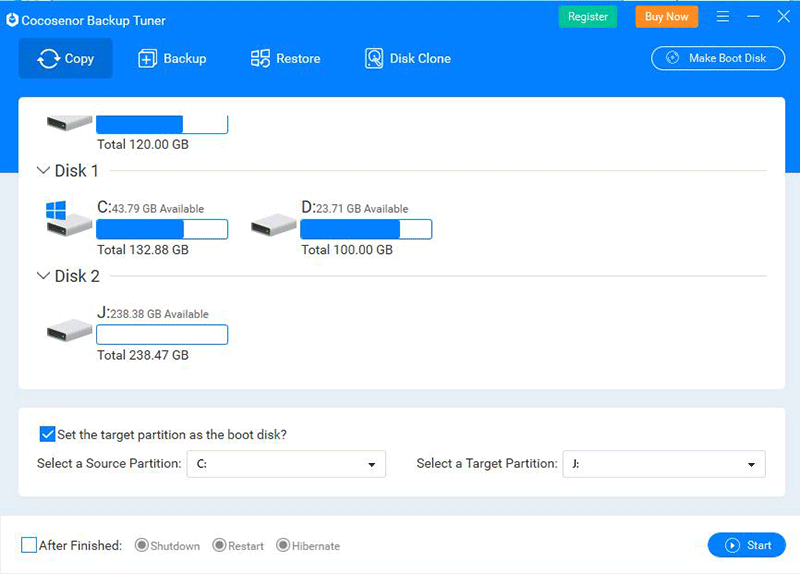Click the Make Boot Disk button

pyautogui.click(x=718, y=58)
